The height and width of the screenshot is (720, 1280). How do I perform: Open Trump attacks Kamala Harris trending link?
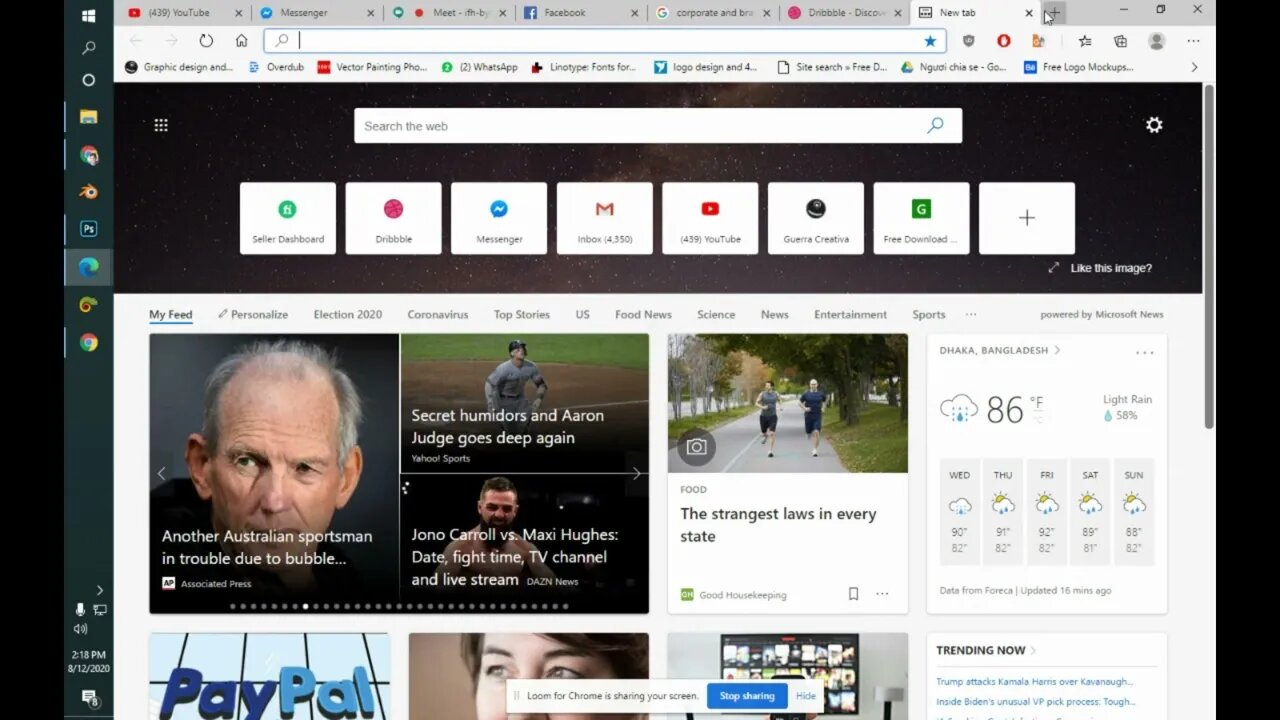point(1034,681)
